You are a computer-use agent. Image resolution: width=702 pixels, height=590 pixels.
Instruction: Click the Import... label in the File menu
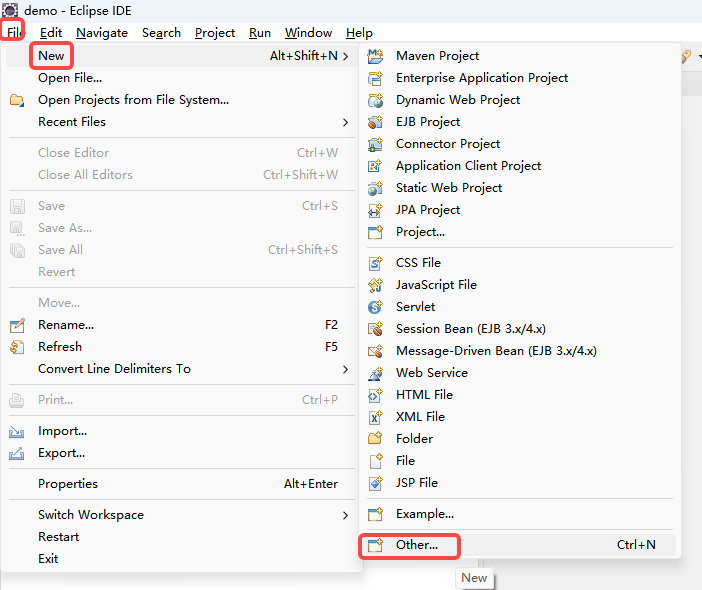click(63, 431)
